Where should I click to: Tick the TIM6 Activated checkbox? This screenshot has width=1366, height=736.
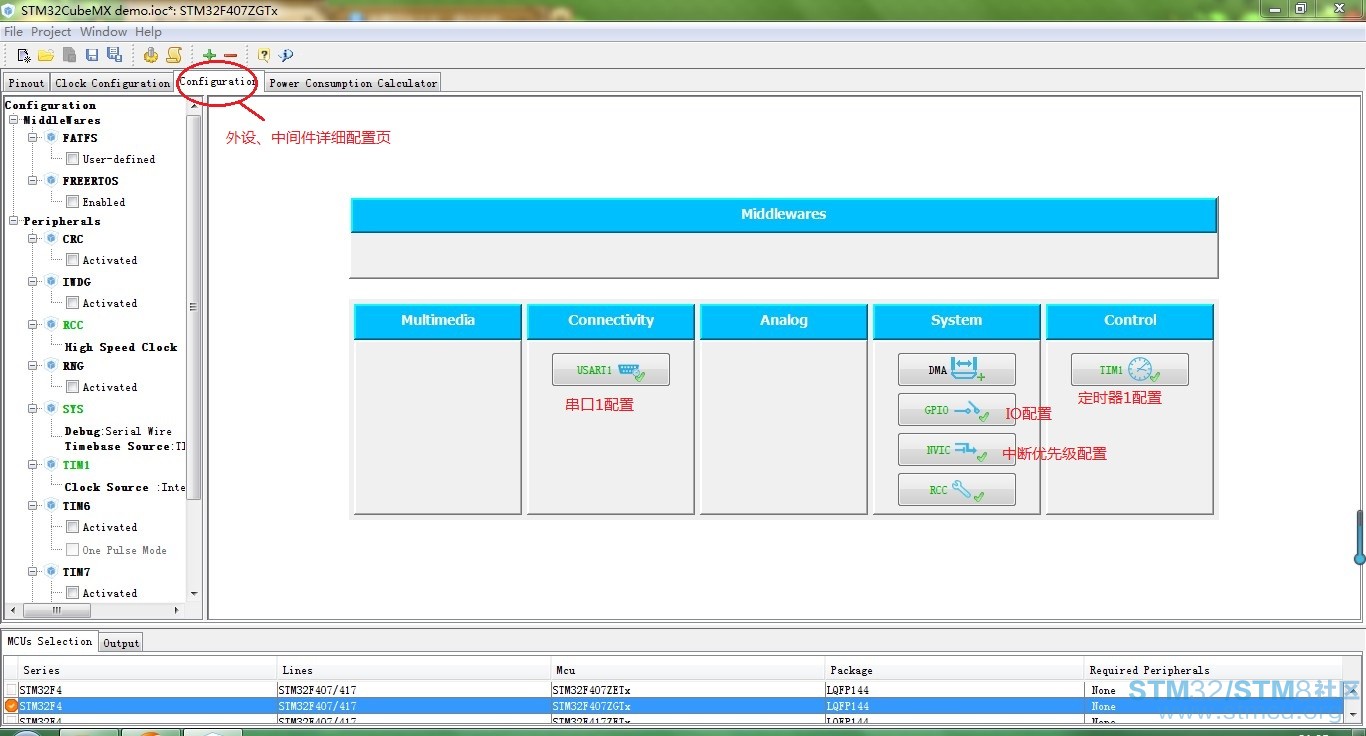[72, 527]
